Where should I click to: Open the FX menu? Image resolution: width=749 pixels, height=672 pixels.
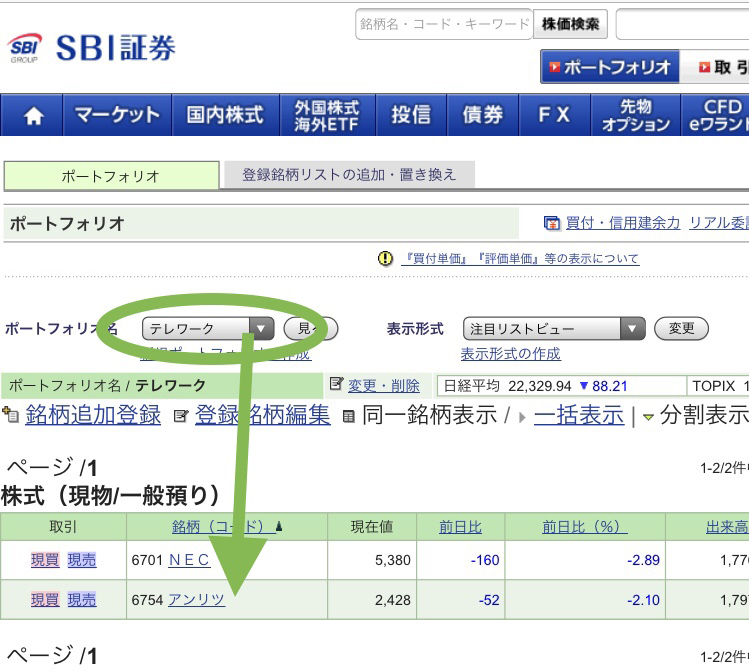coord(554,115)
